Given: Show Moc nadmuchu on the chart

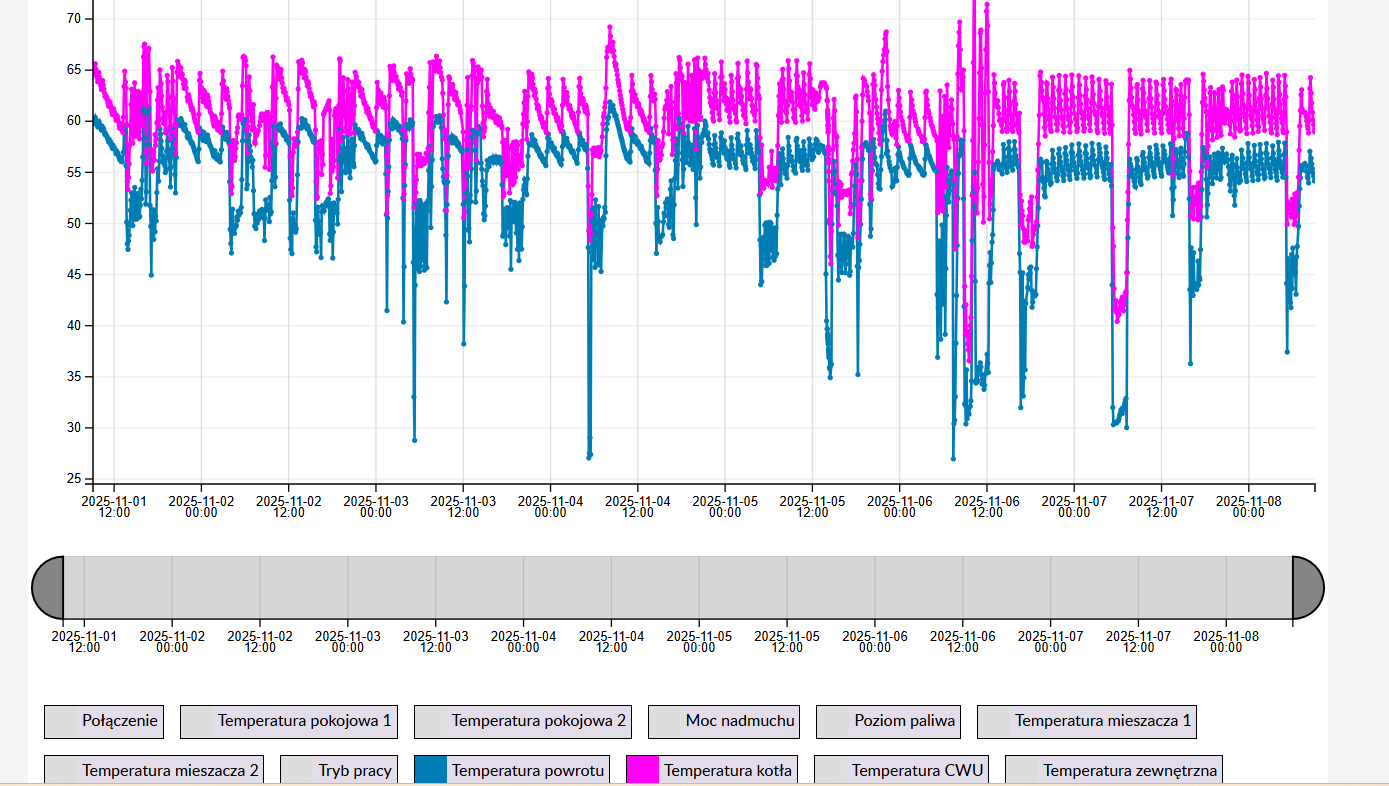Looking at the screenshot, I should pyautogui.click(x=724, y=721).
